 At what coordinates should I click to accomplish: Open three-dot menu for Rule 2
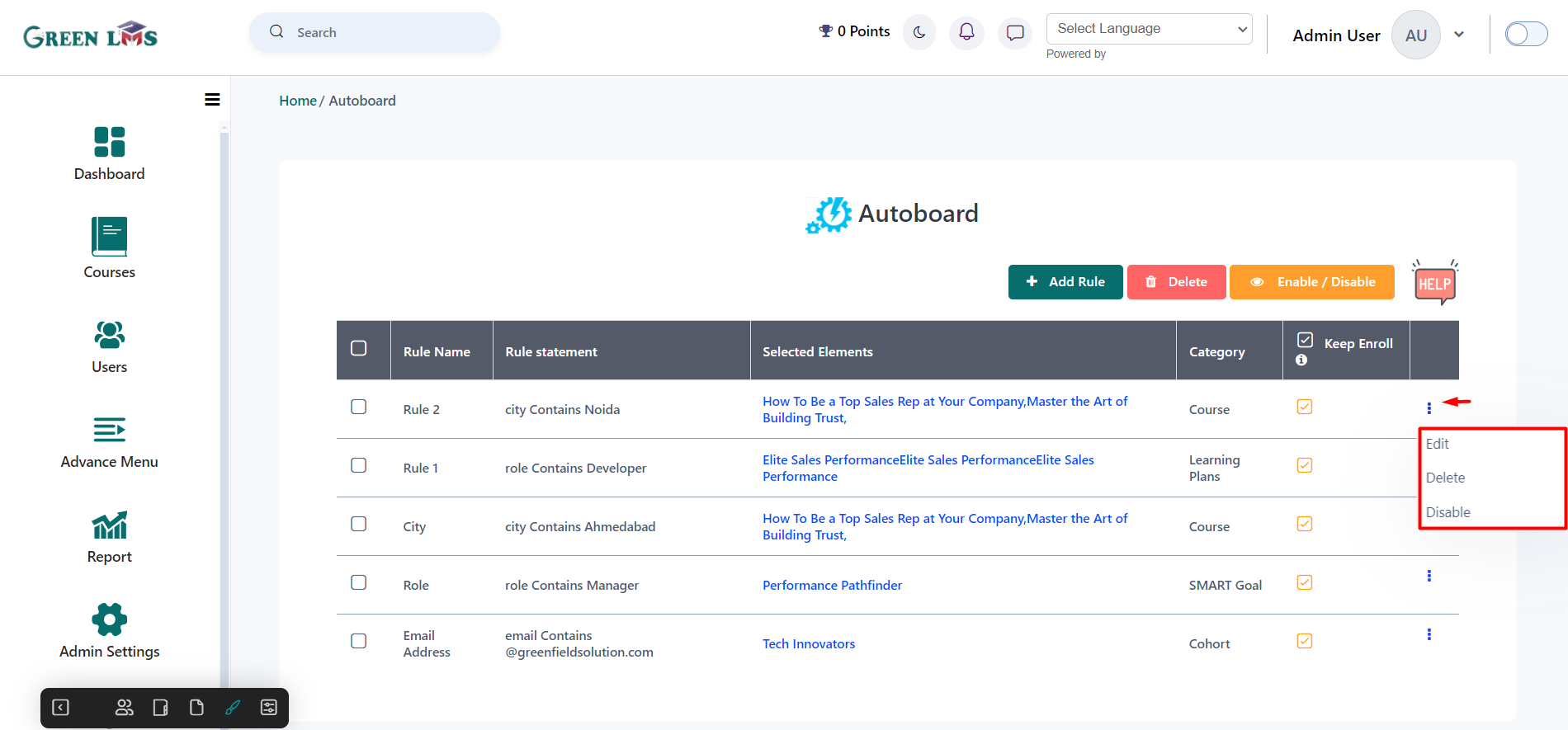pyautogui.click(x=1429, y=408)
